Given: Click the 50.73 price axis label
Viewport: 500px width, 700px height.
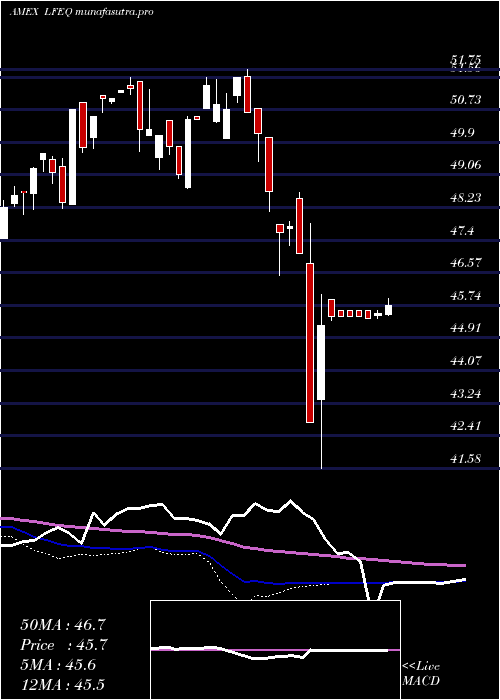Looking at the screenshot, I should [466, 100].
